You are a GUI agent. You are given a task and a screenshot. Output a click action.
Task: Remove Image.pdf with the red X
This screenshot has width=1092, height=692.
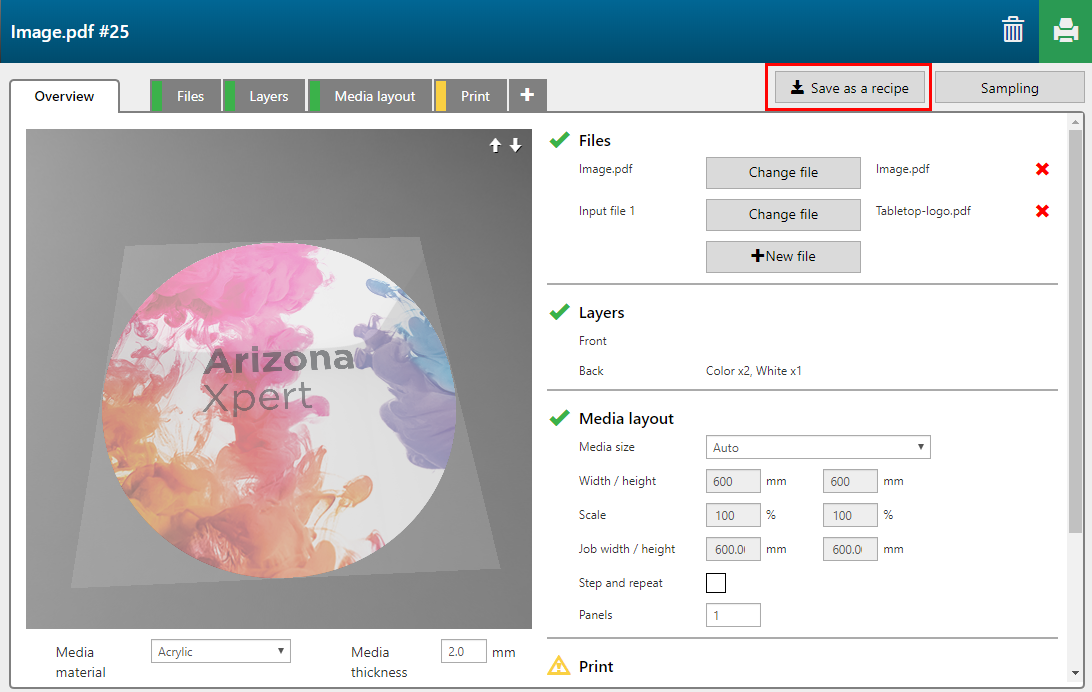tap(1042, 169)
